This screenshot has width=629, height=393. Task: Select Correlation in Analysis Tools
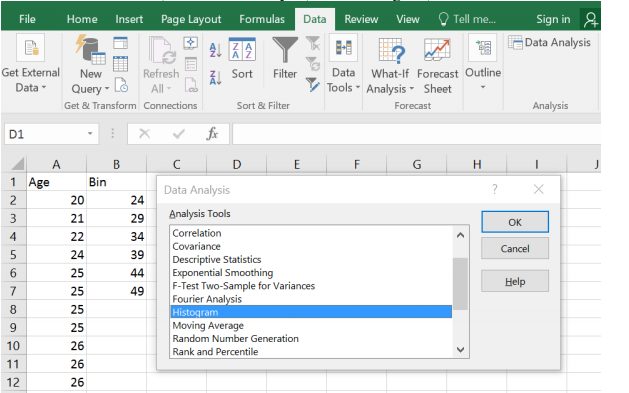(311, 233)
